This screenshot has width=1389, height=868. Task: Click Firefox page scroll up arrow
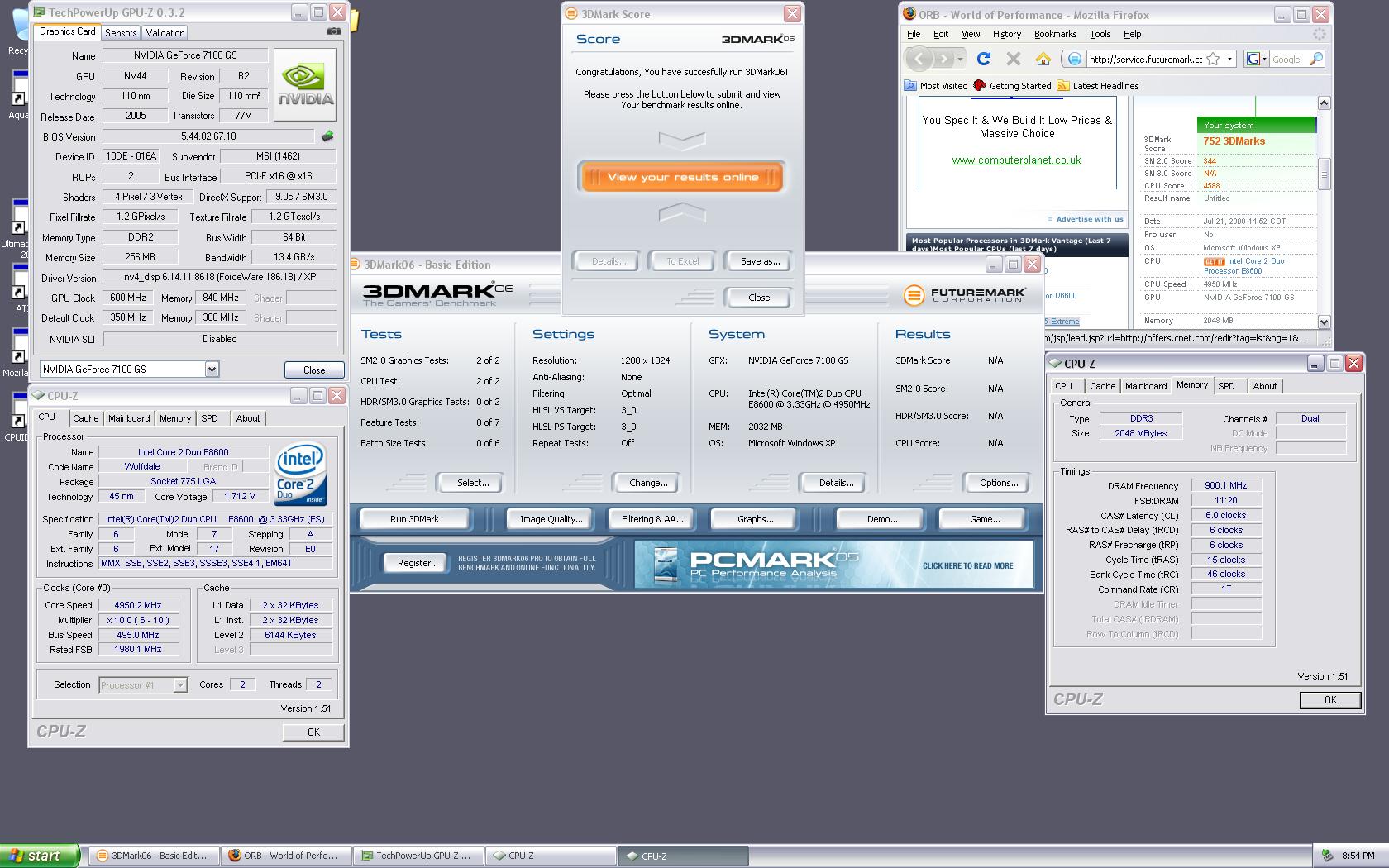tap(1324, 103)
